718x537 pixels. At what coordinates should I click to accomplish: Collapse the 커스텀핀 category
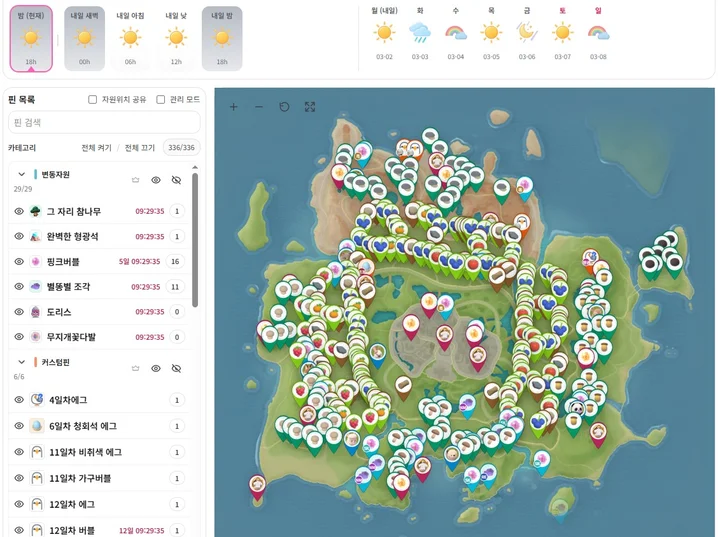click(22, 362)
